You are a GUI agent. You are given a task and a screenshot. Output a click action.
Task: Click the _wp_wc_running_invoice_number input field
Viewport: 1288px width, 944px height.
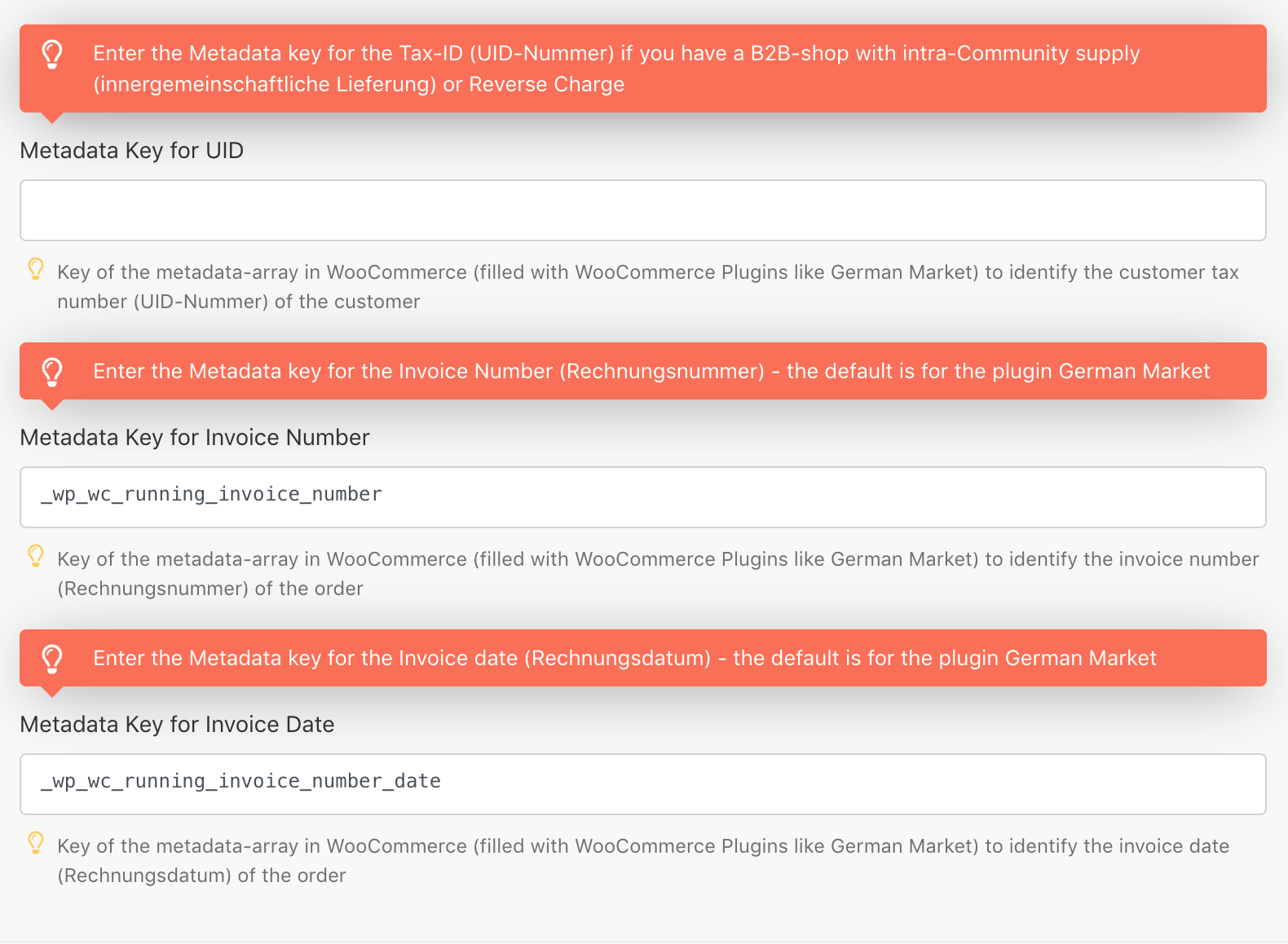pos(642,497)
